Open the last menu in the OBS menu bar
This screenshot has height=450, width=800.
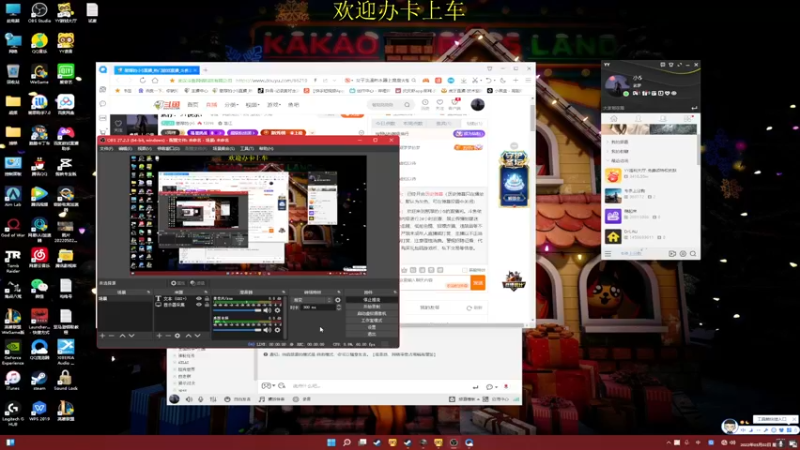click(266, 148)
